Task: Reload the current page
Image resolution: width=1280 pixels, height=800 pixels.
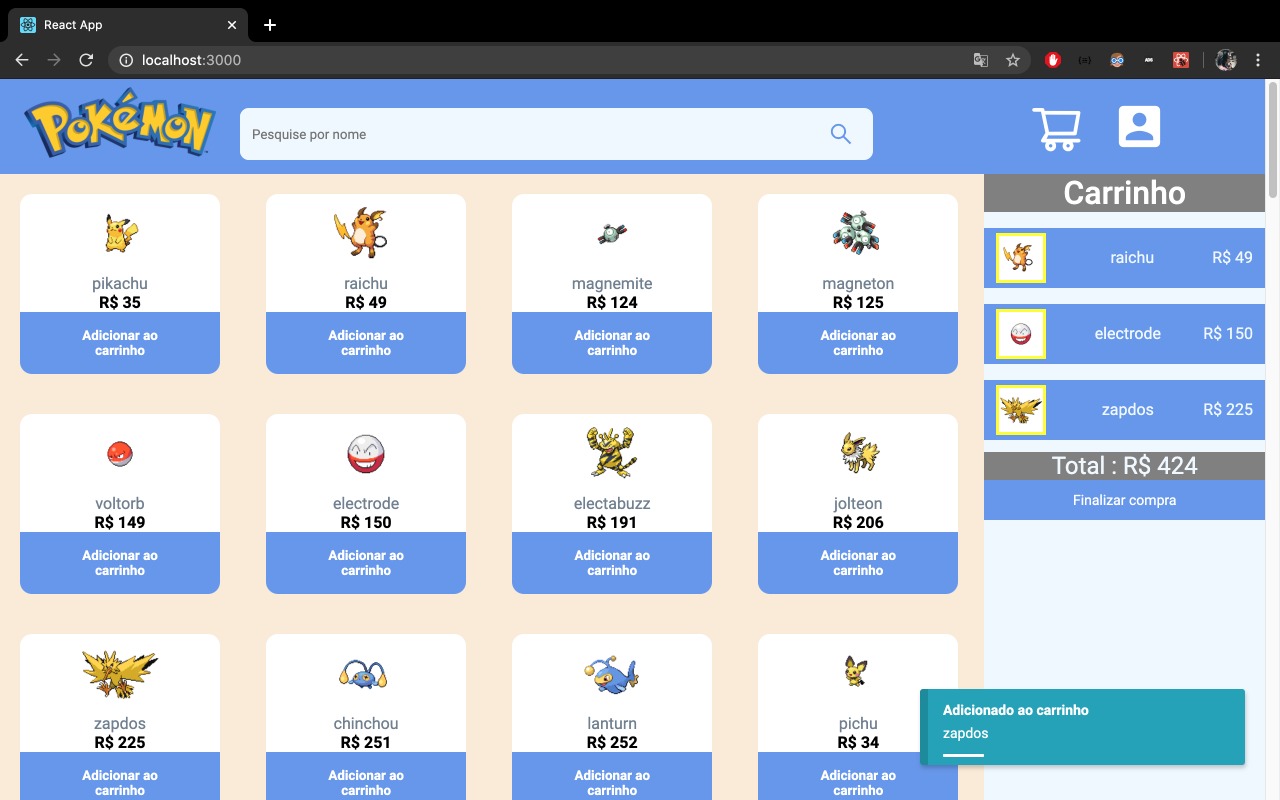Action: 86,60
